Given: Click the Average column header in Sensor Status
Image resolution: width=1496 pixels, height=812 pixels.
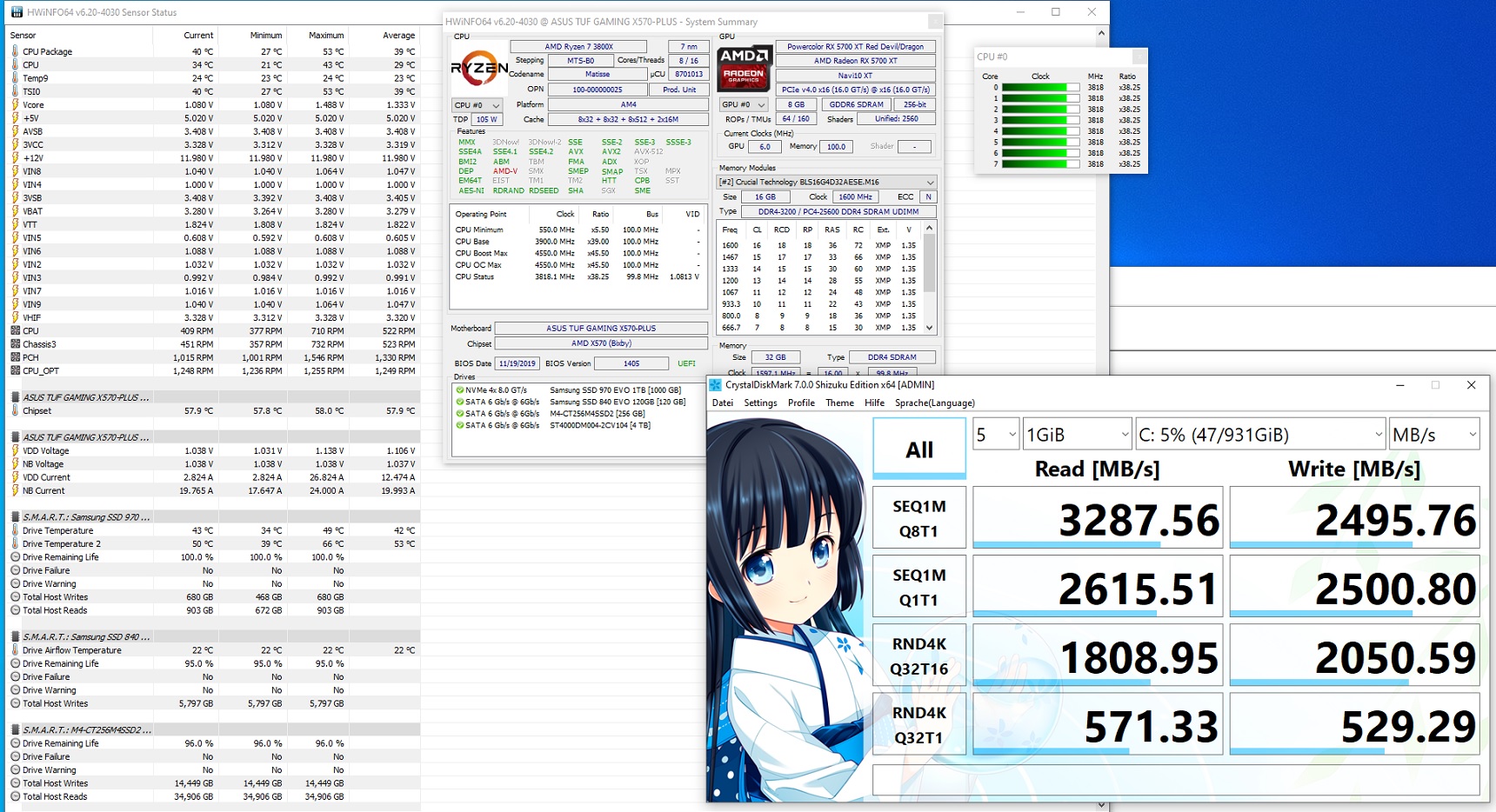Looking at the screenshot, I should coord(398,36).
